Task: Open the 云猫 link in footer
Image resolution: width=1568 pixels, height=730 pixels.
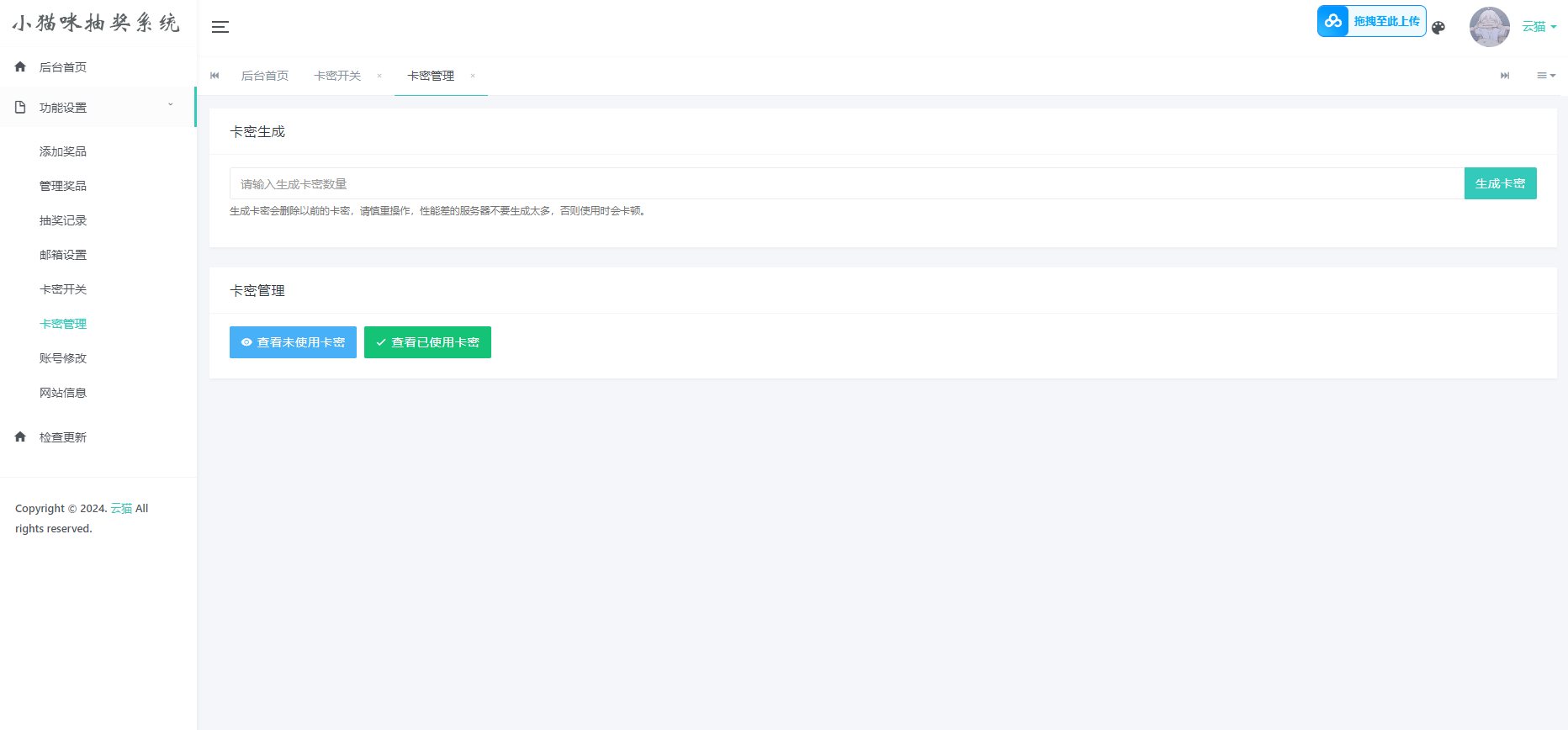Action: point(121,508)
